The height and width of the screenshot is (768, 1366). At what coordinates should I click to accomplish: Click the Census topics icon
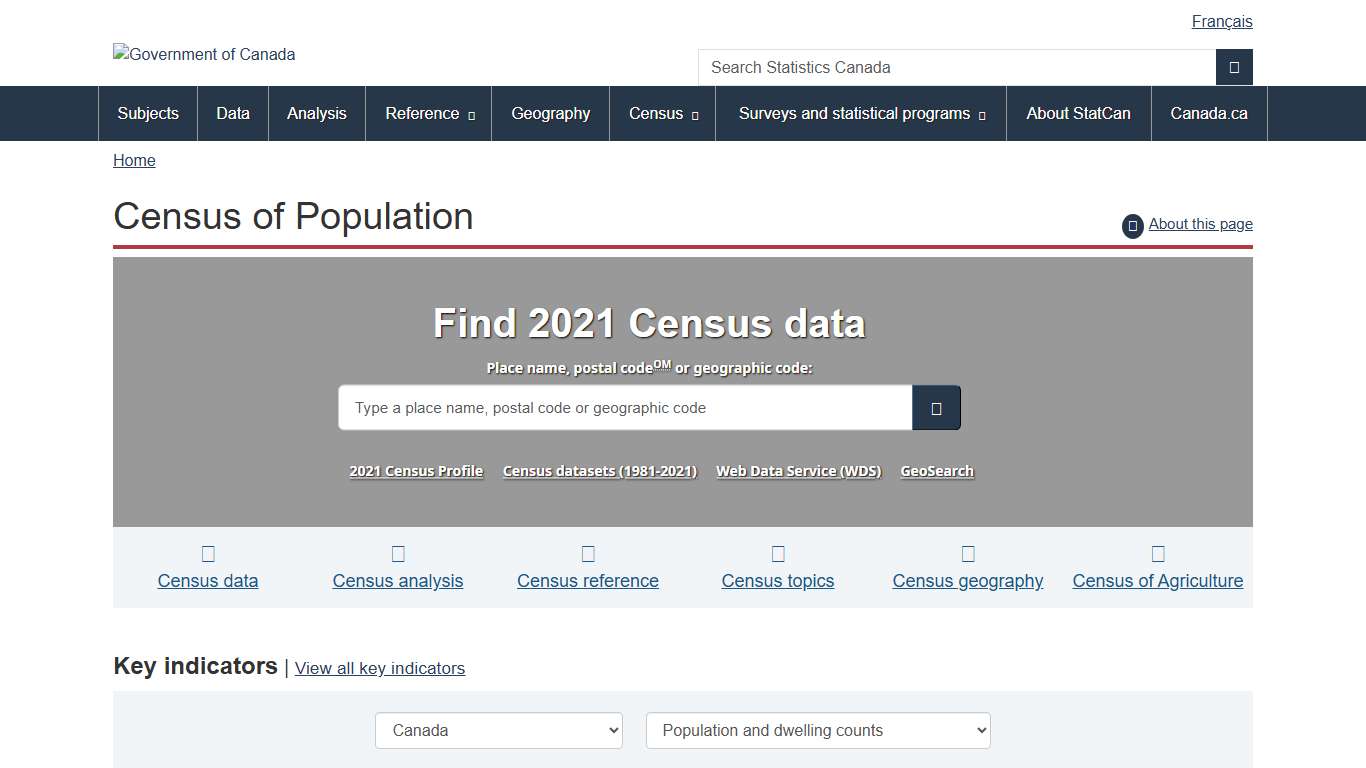pyautogui.click(x=777, y=553)
